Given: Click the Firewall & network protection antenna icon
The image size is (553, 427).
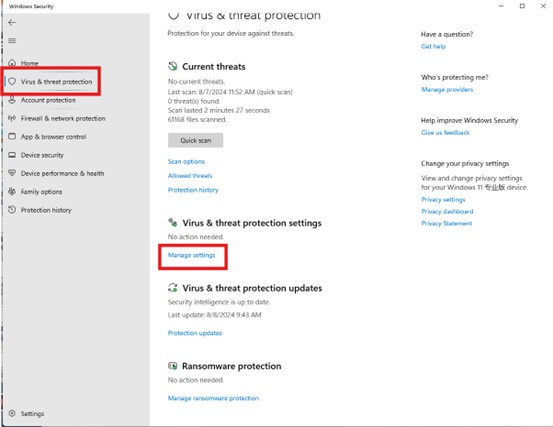Looking at the screenshot, I should point(12,118).
